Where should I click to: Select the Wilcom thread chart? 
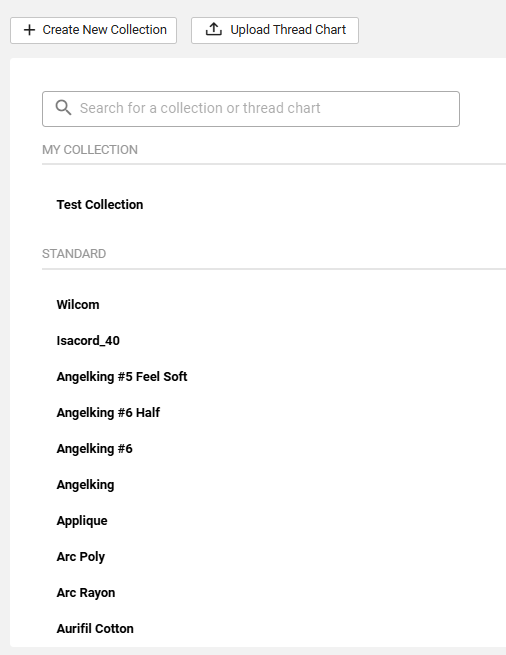coord(78,305)
